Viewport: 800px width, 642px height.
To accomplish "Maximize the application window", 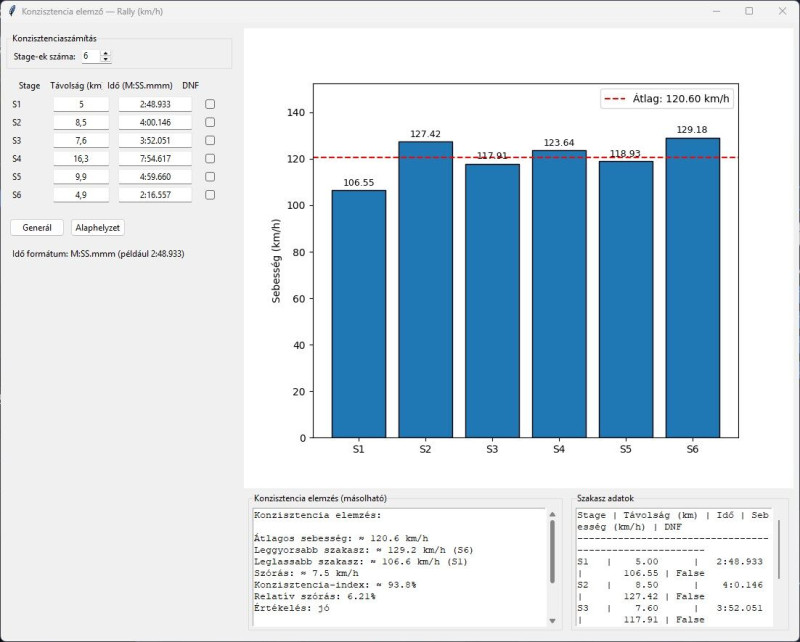I will point(748,11).
